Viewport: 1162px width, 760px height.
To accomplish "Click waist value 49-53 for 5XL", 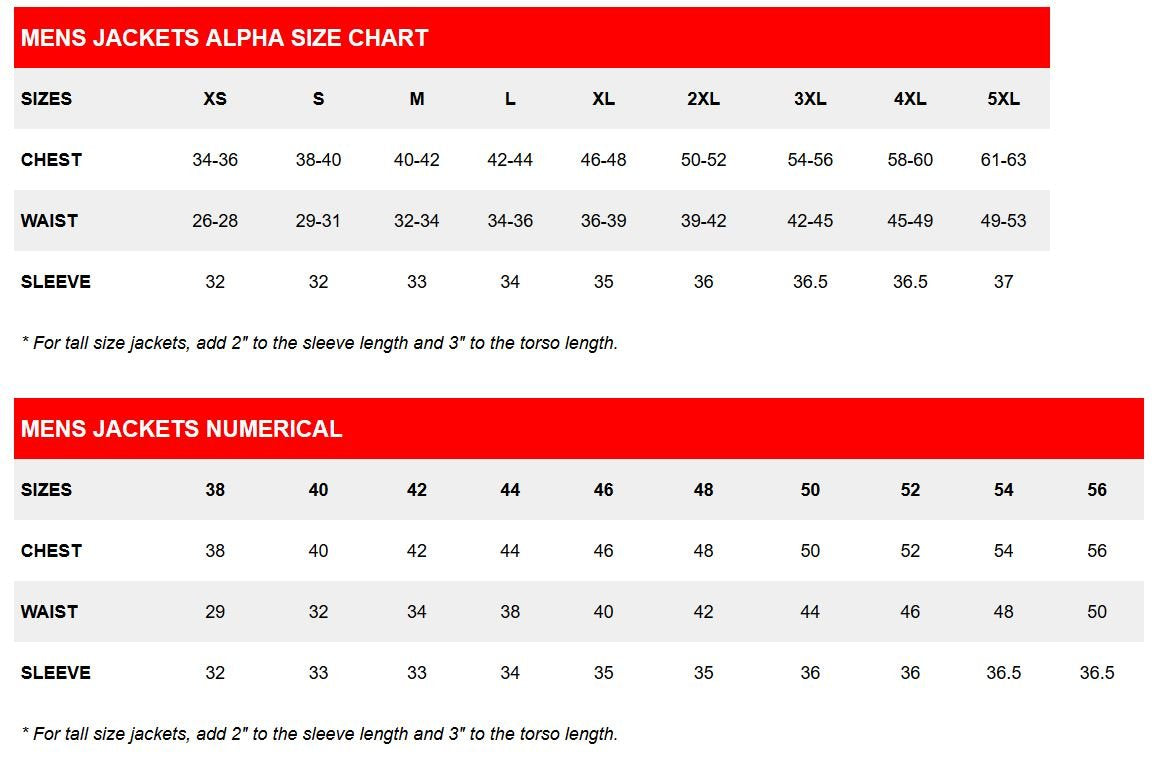I will 1003,221.
